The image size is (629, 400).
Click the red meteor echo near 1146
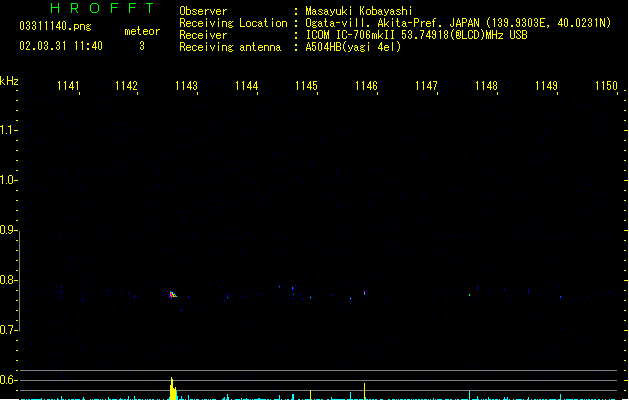[365, 292]
